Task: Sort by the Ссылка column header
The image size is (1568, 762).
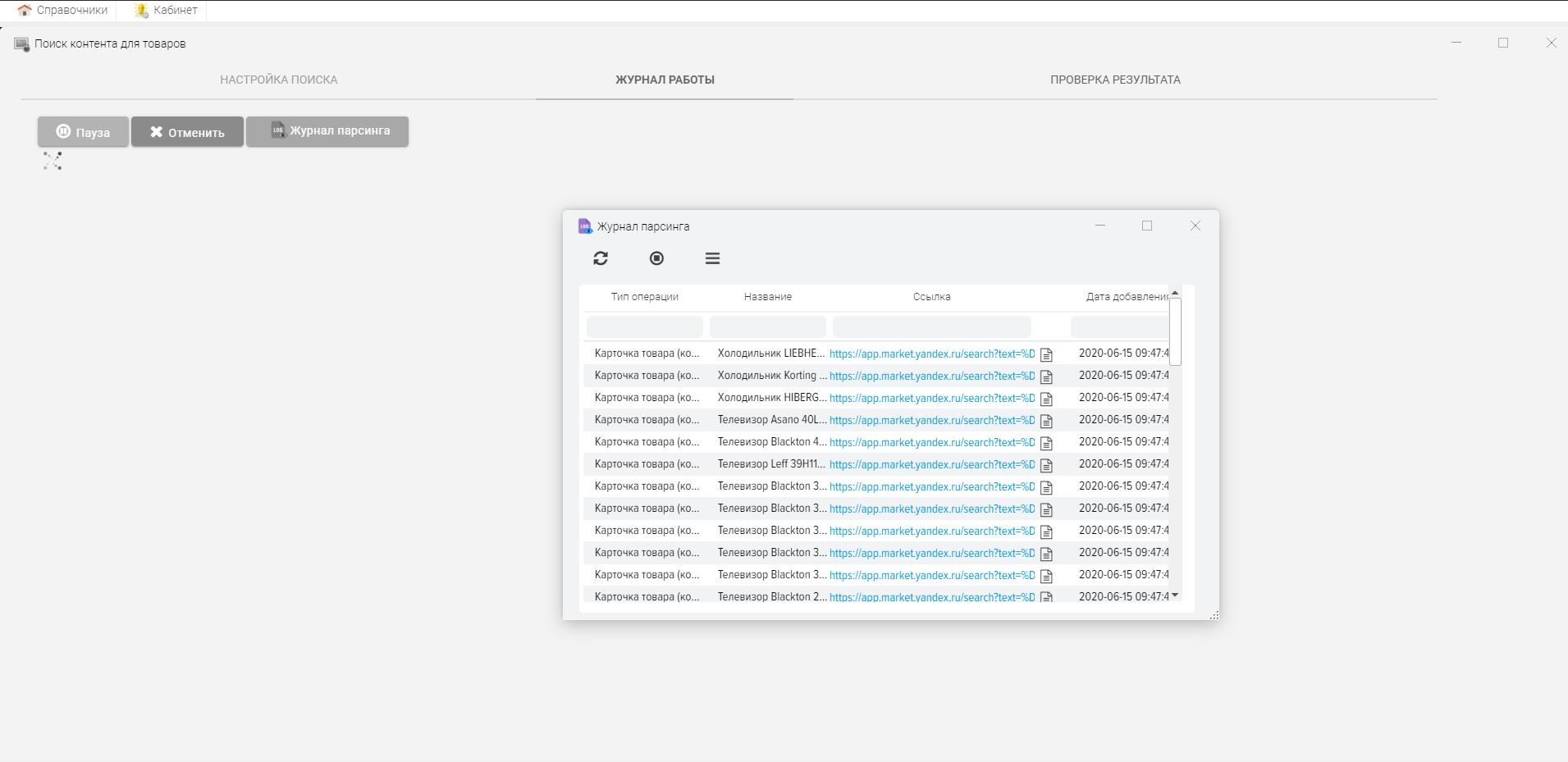Action: pyautogui.click(x=932, y=297)
